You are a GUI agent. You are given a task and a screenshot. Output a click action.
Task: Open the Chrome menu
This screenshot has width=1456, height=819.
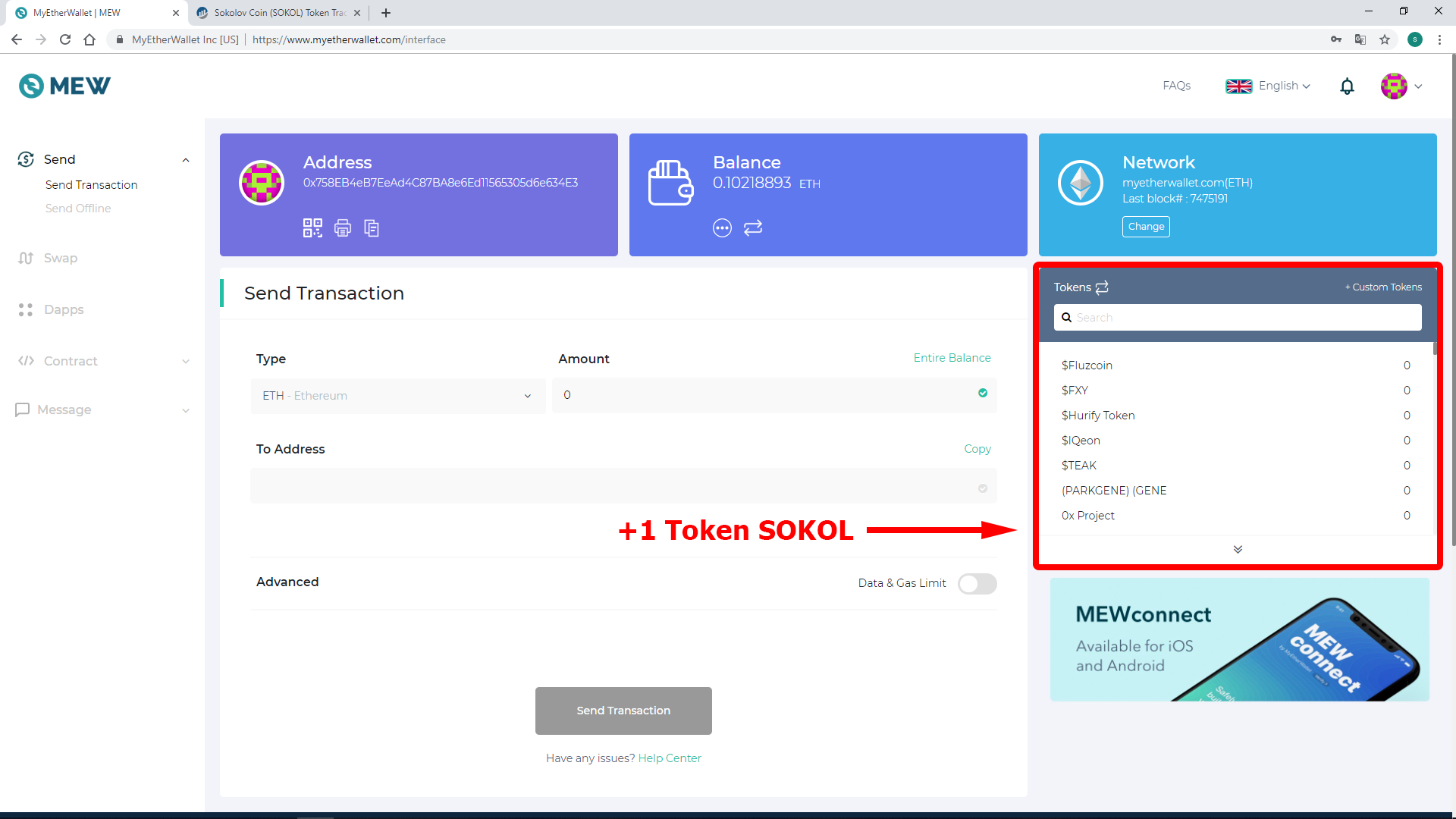click(x=1439, y=39)
